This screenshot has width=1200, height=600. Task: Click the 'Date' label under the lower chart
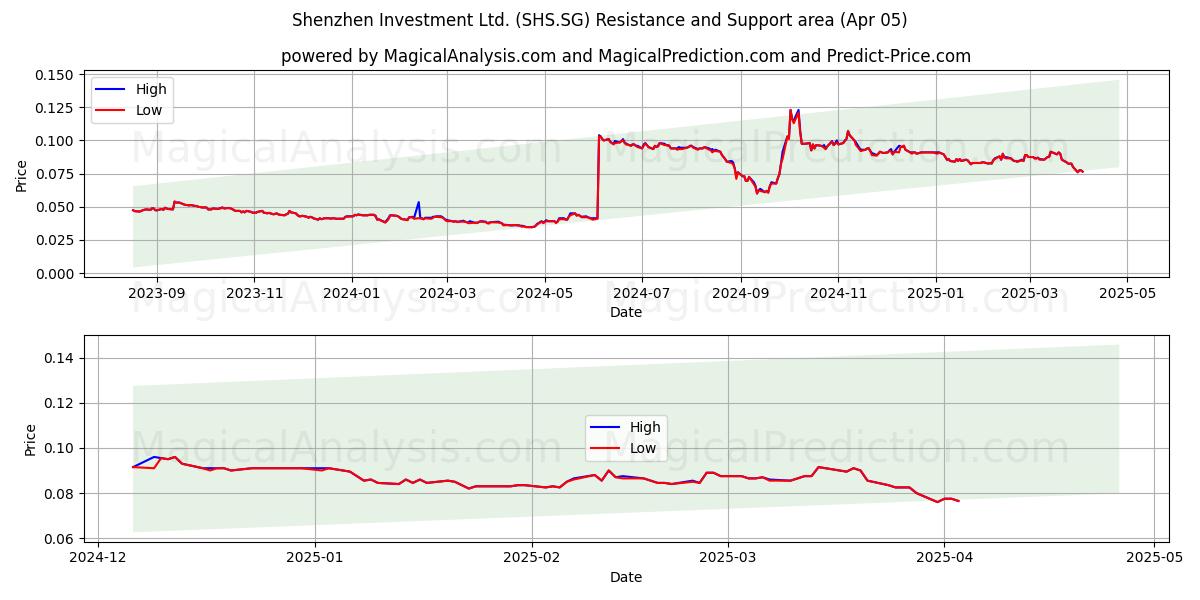point(626,577)
